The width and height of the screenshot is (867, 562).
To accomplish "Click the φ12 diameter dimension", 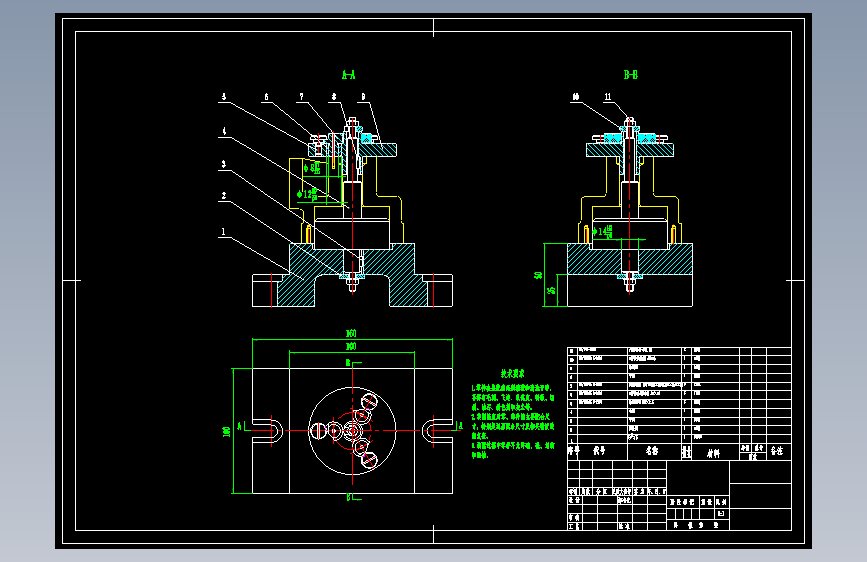I will (x=307, y=194).
